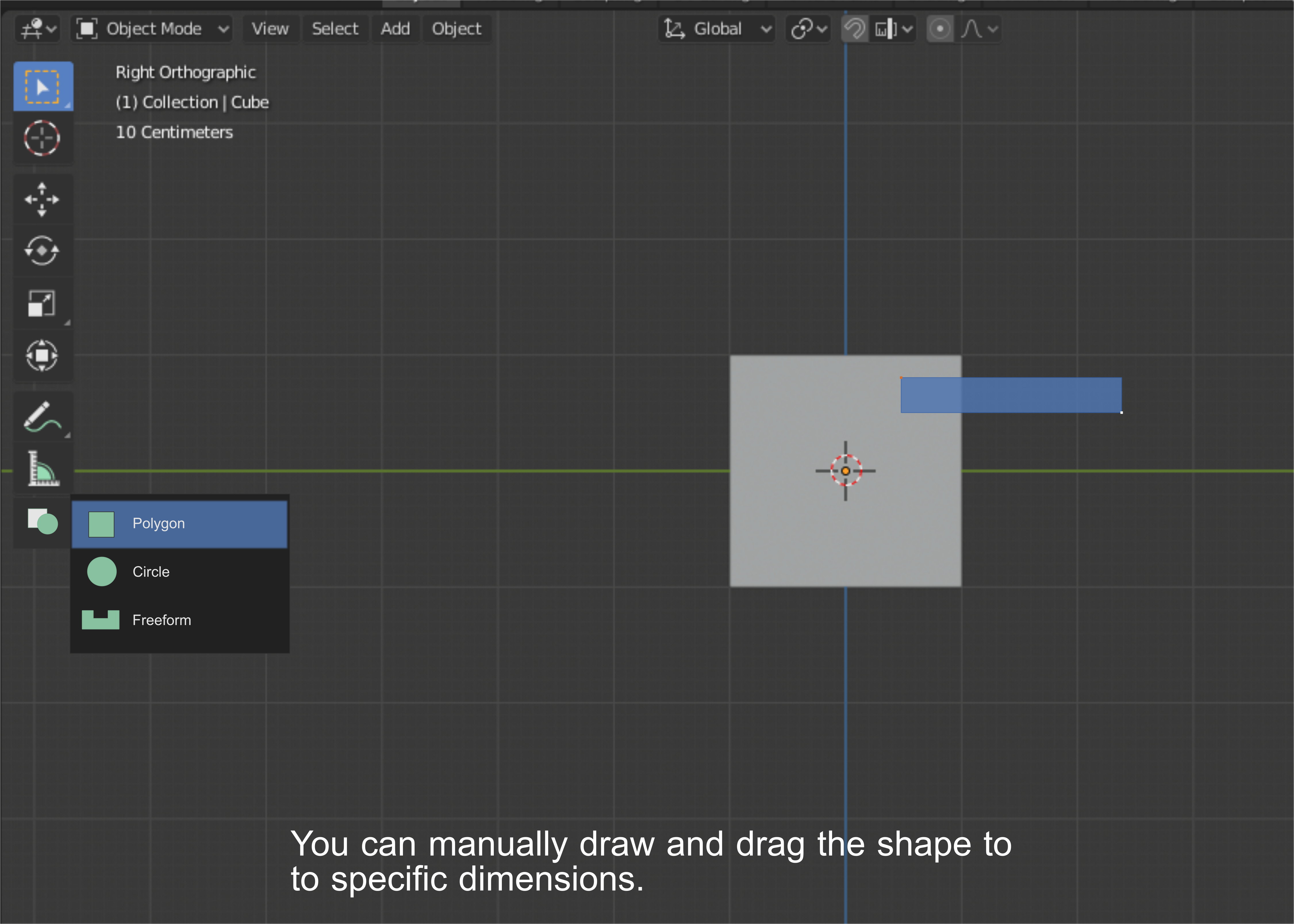Open the Object Mode dropdown

tap(152, 28)
